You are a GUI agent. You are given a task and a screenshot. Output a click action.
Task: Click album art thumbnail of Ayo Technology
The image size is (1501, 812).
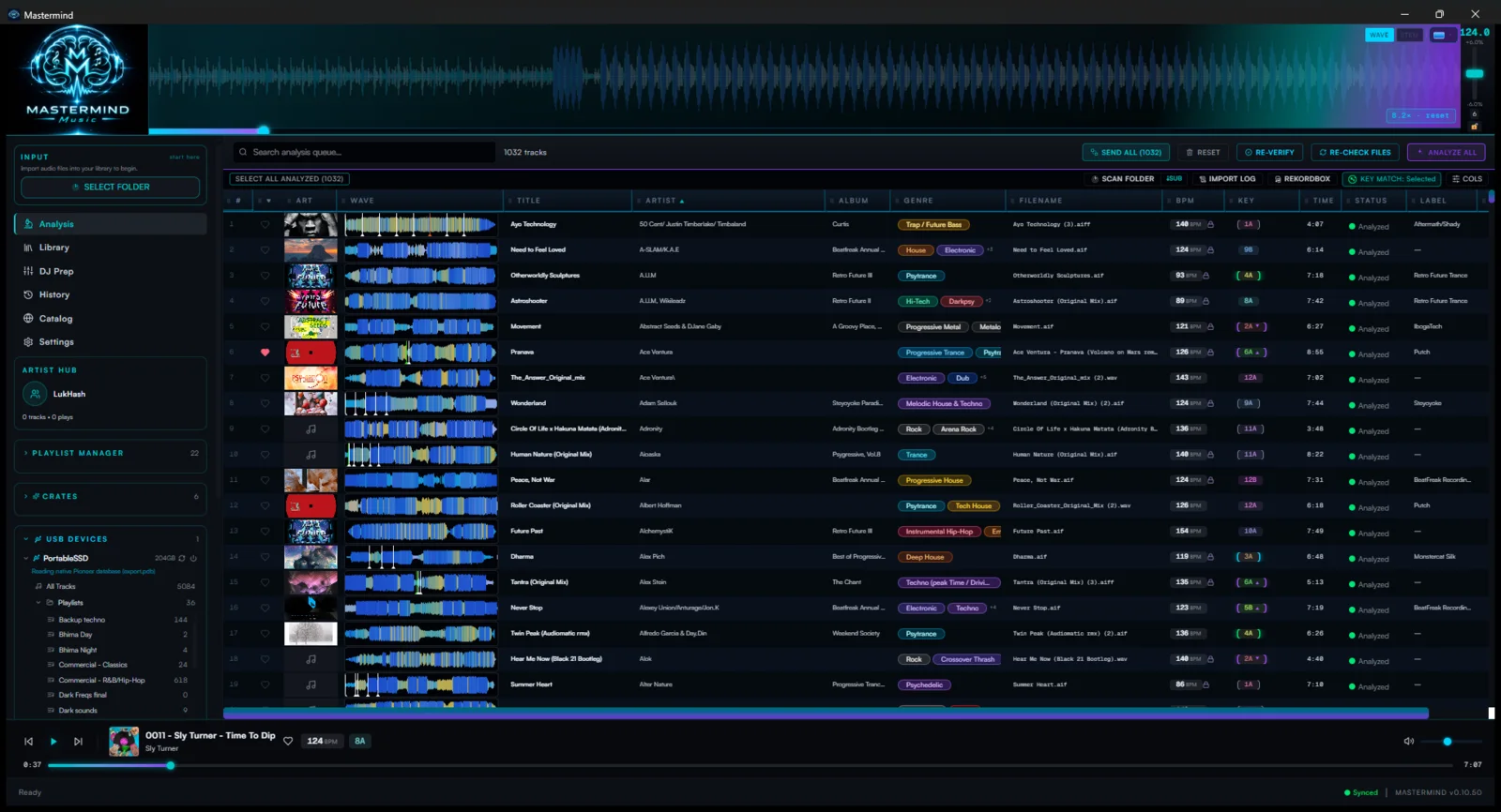click(x=311, y=224)
